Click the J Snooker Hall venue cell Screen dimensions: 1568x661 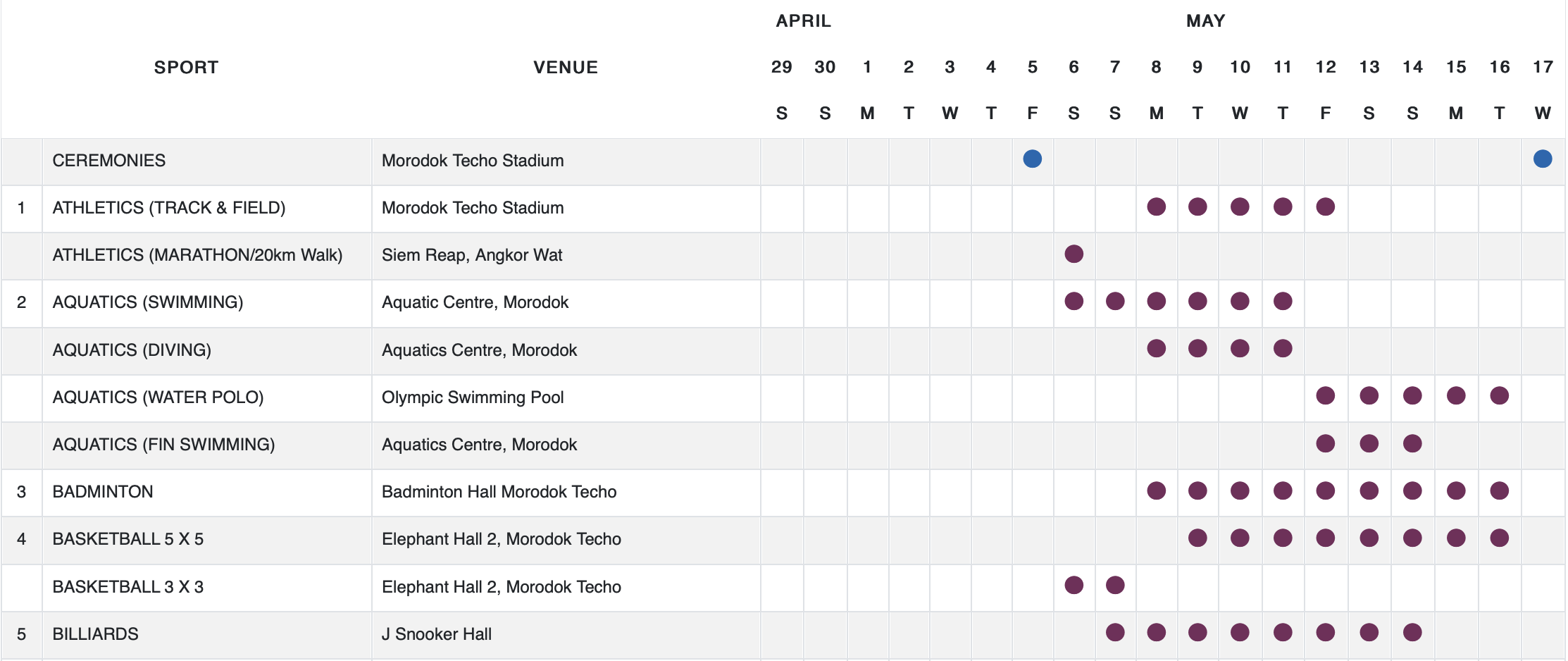(437, 634)
